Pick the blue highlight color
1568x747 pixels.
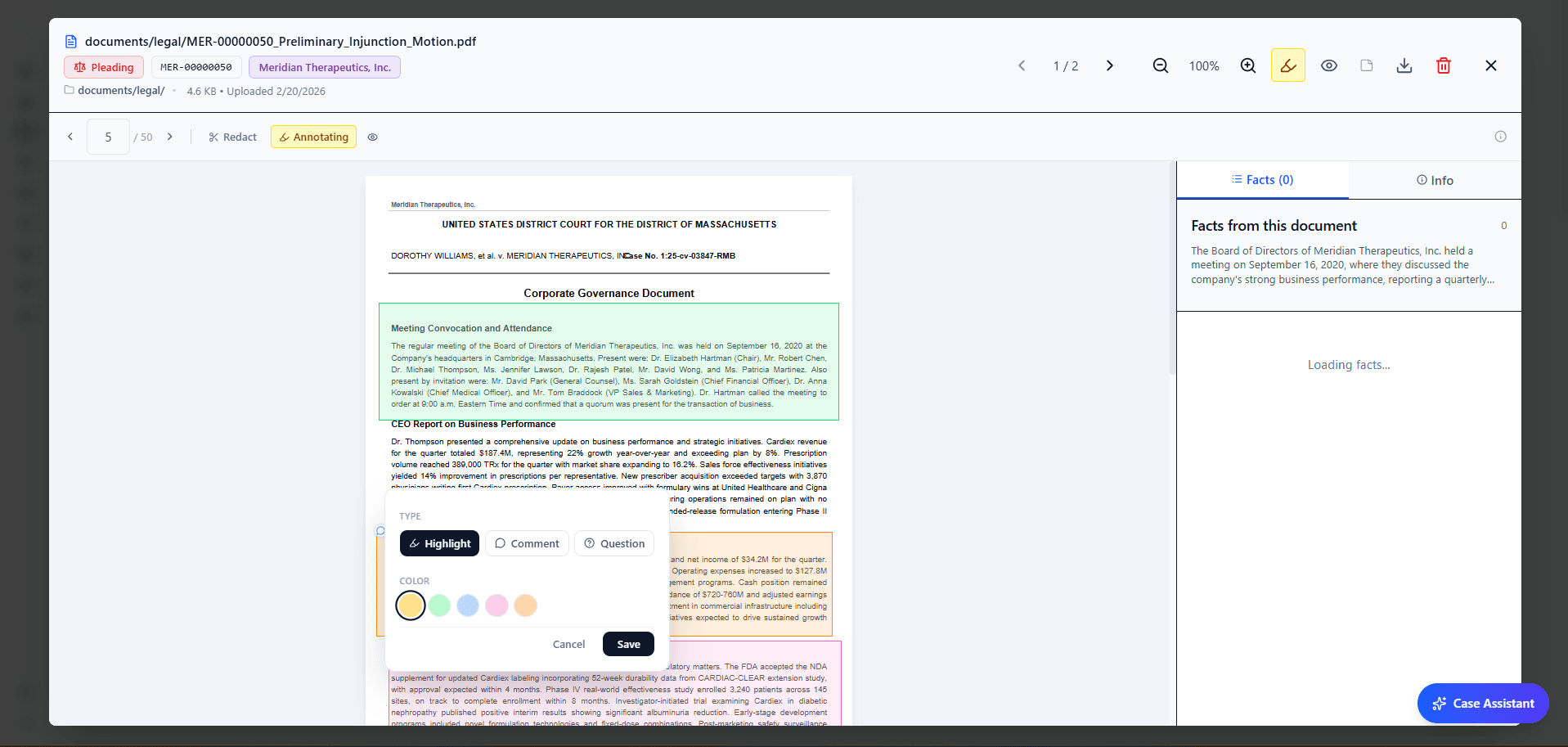pyautogui.click(x=468, y=605)
